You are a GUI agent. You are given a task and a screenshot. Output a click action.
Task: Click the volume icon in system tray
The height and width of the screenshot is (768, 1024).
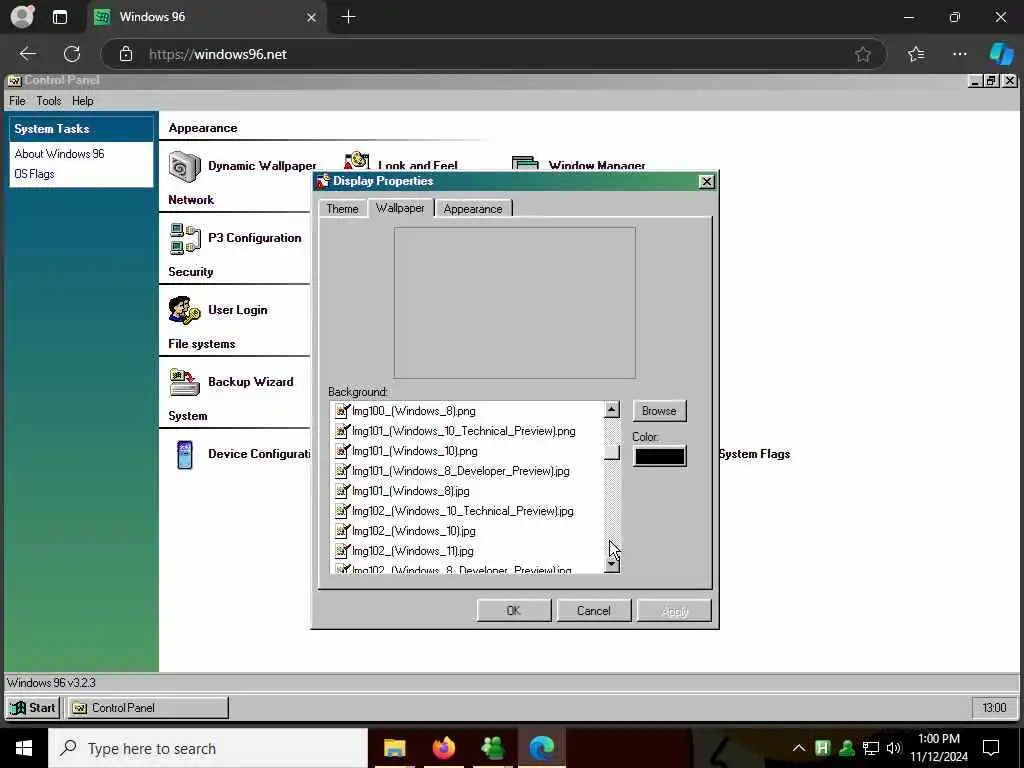[x=893, y=748]
